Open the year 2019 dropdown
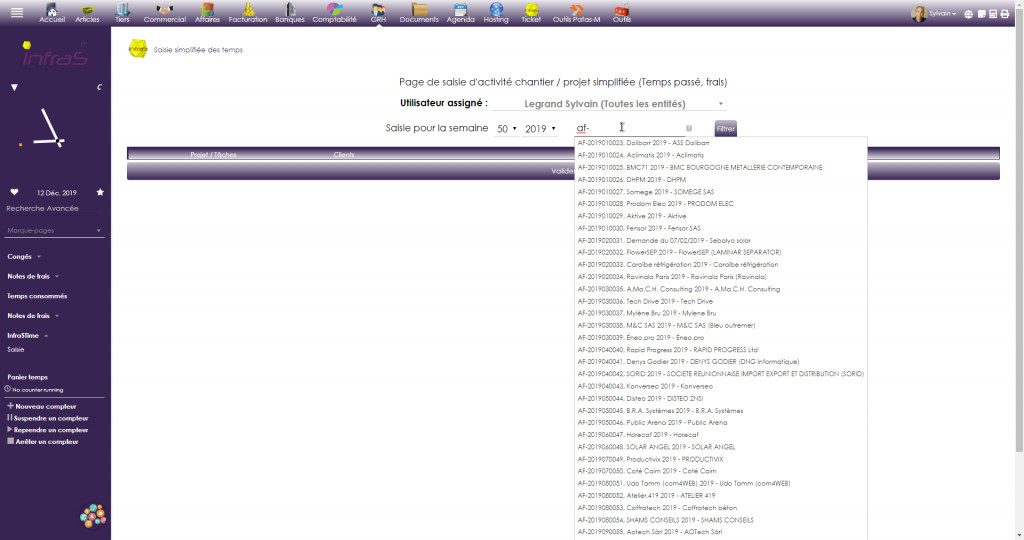This screenshot has height=540, width=1024. 540,129
